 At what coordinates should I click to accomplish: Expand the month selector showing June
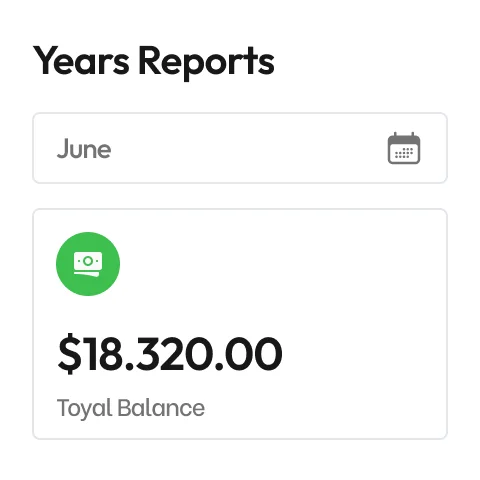240,148
